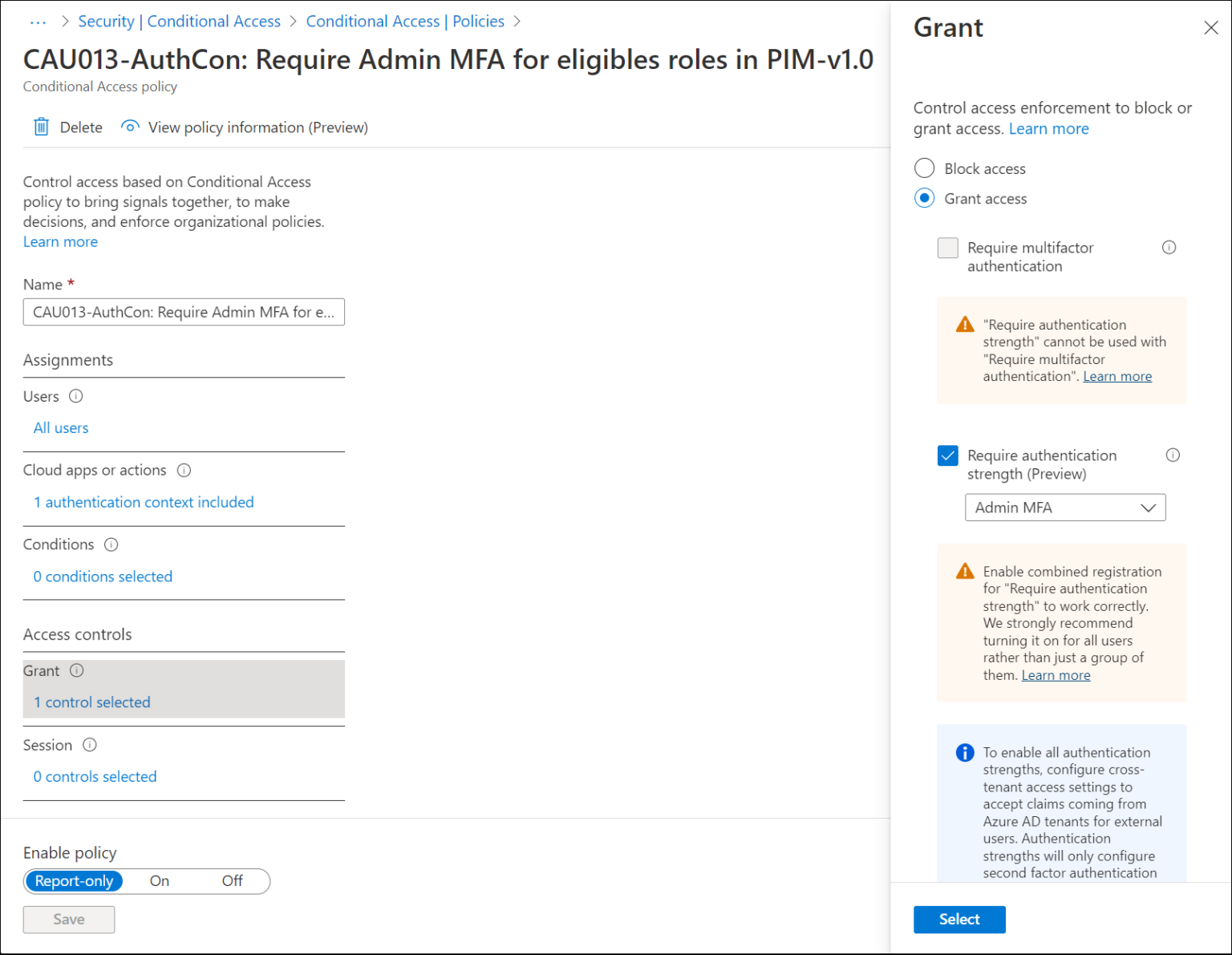
Task: Click the Delete trash icon
Action: point(41,127)
